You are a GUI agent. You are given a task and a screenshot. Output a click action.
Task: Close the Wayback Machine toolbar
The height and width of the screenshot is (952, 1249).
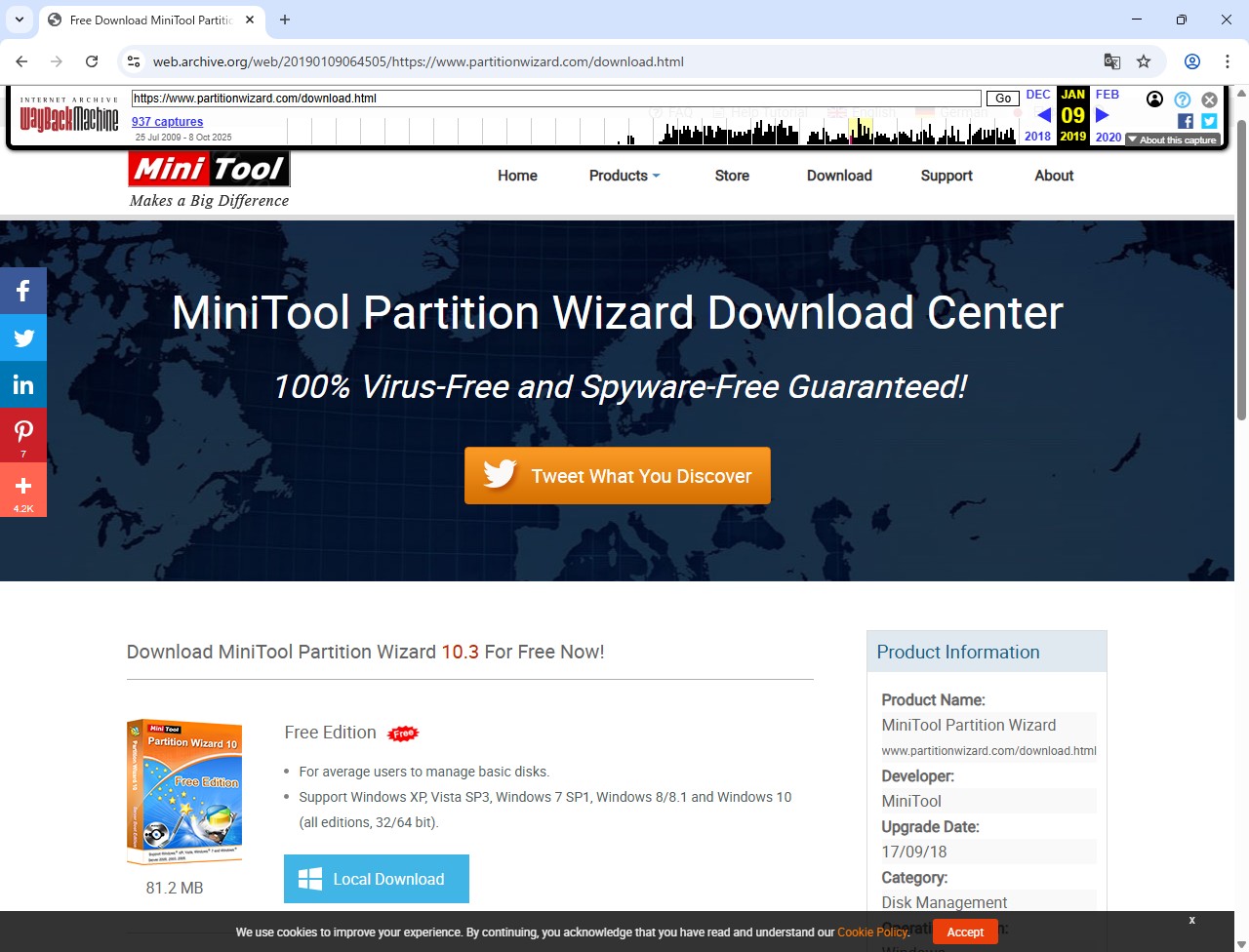coord(1209,99)
